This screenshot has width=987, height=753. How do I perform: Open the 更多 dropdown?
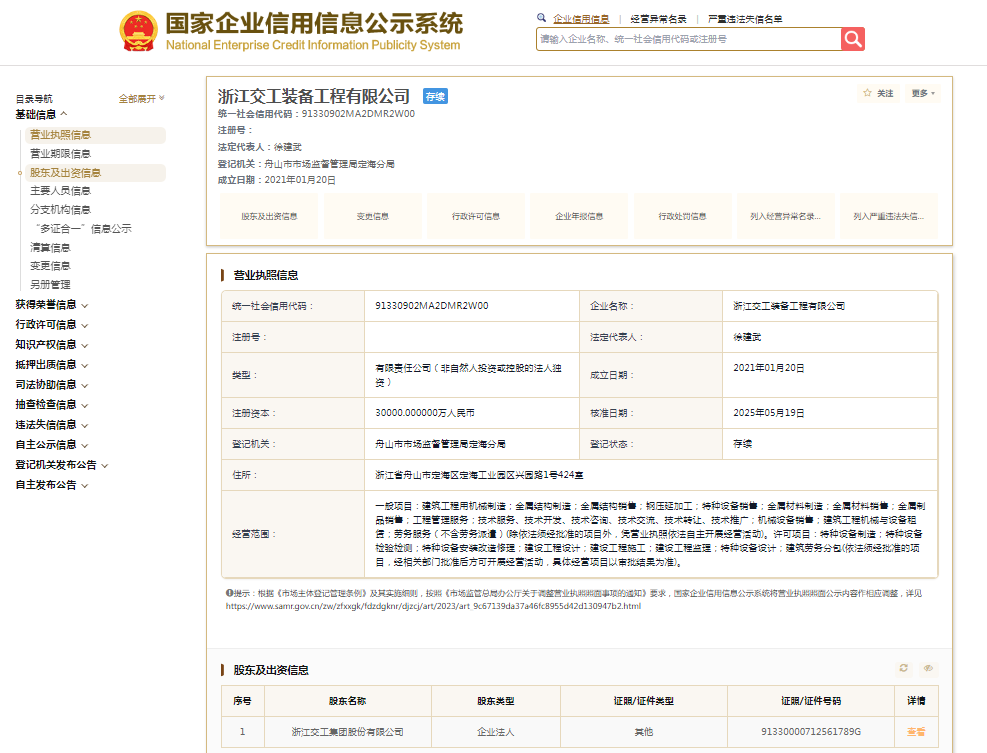(923, 93)
